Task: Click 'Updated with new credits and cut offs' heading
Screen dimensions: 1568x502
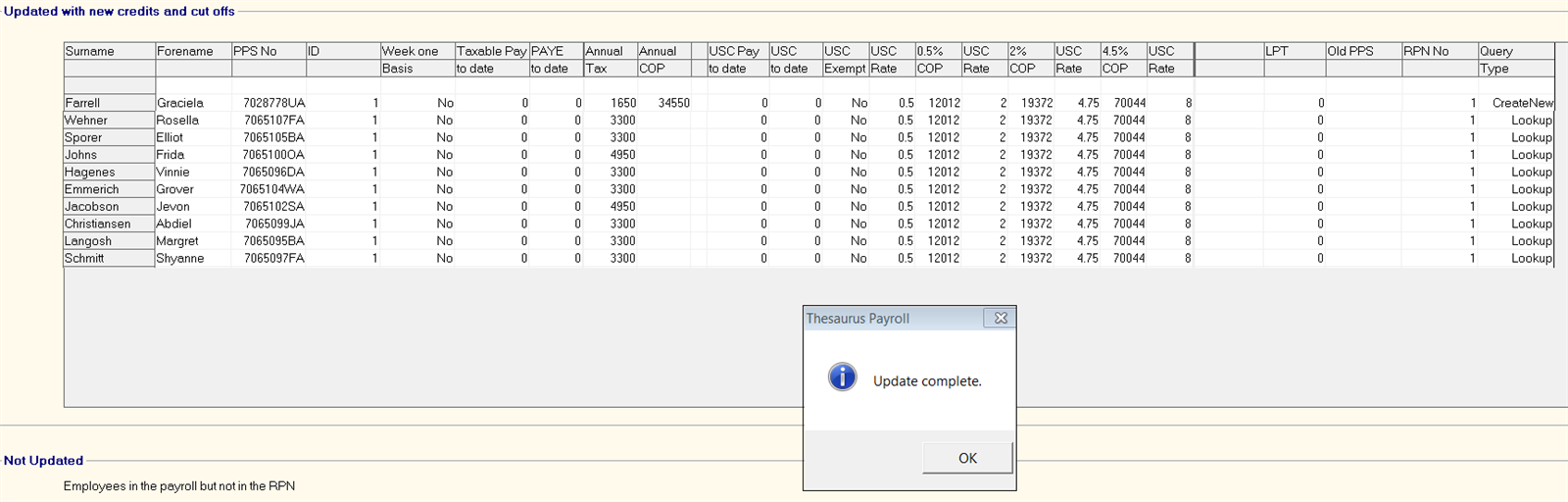Action: tap(120, 12)
